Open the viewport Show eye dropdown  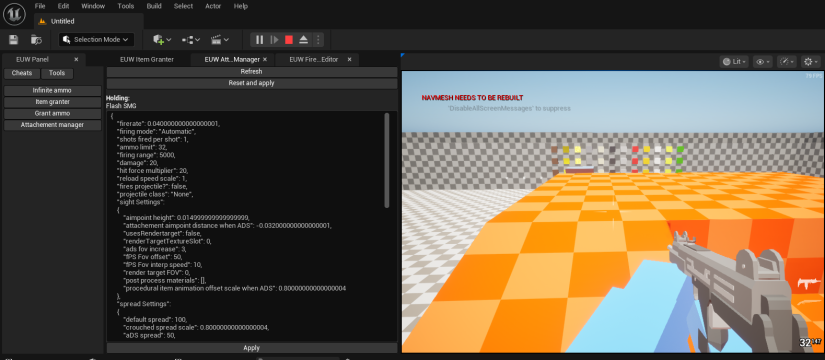click(763, 62)
